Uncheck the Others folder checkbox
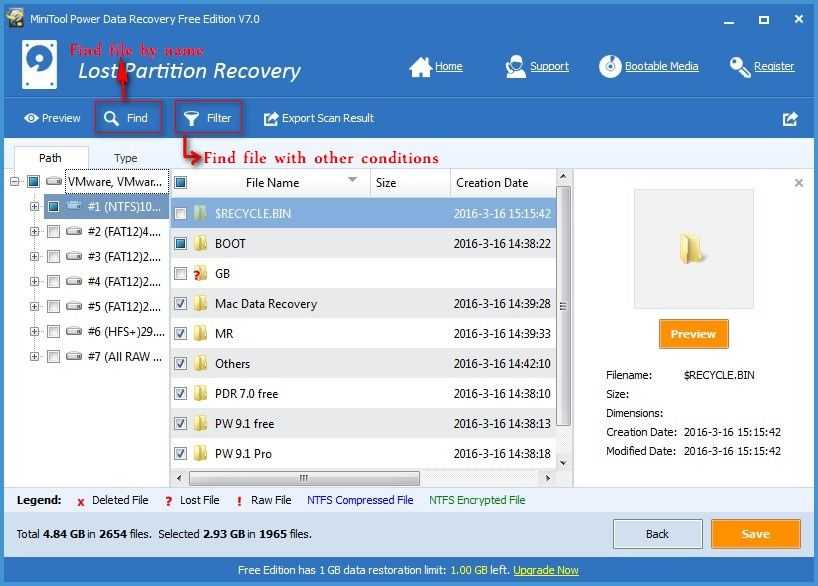Image resolution: width=818 pixels, height=586 pixels. (181, 364)
